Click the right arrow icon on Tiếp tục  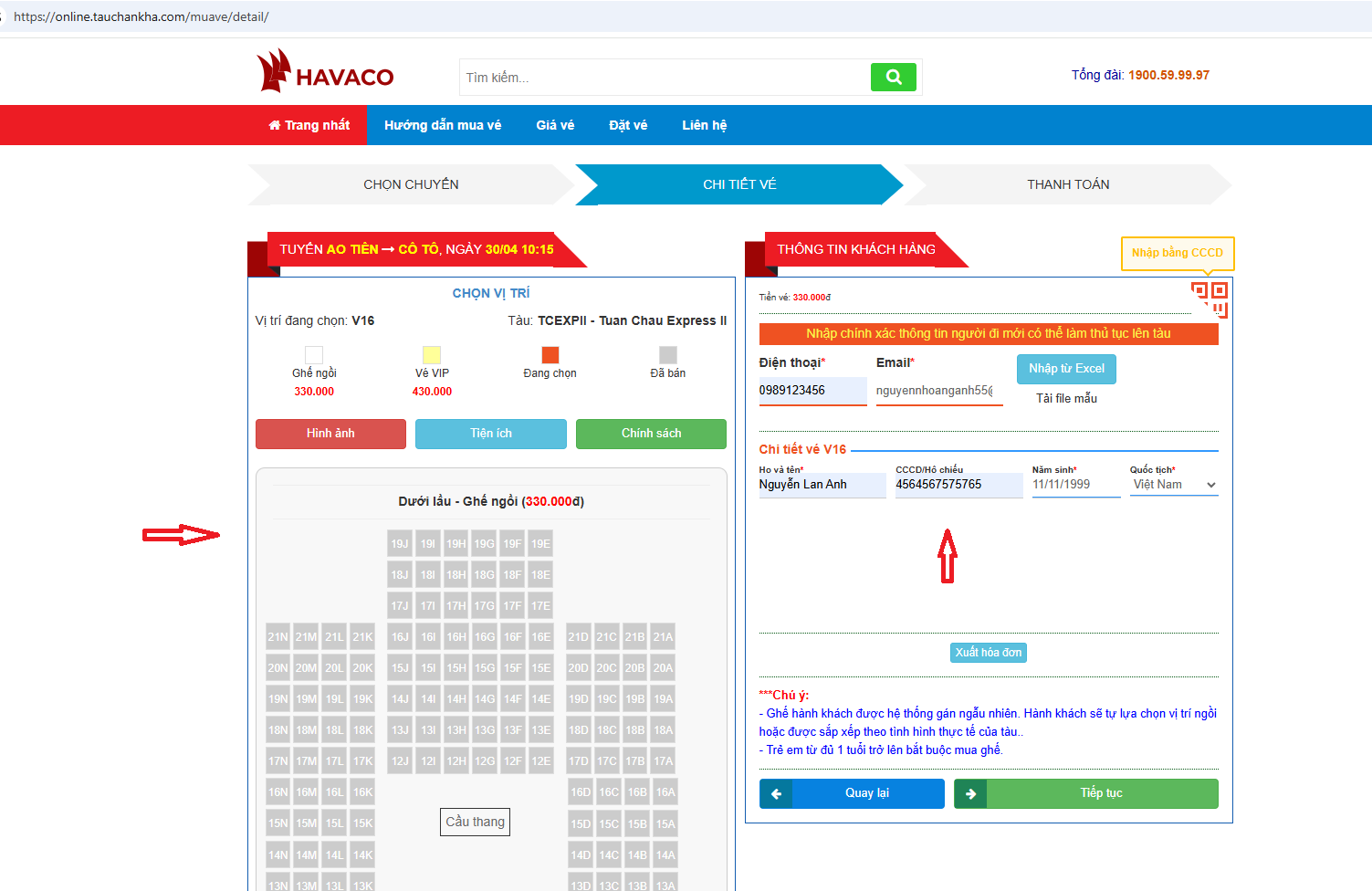tap(970, 793)
